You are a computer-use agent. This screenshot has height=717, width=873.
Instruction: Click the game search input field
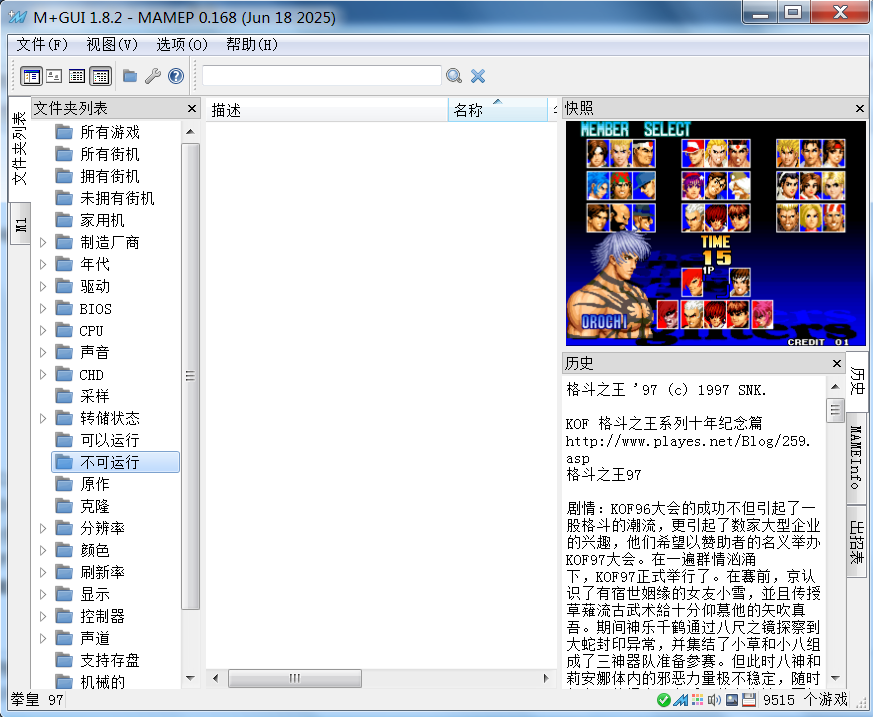322,76
